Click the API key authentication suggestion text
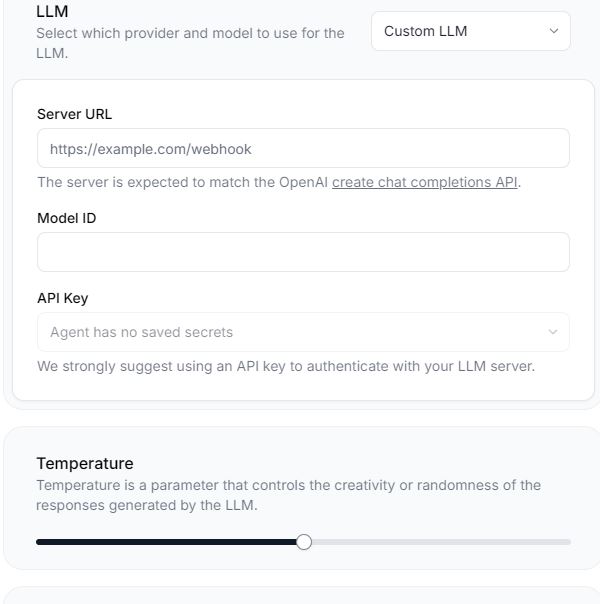Image resolution: width=600 pixels, height=604 pixels. [x=286, y=366]
